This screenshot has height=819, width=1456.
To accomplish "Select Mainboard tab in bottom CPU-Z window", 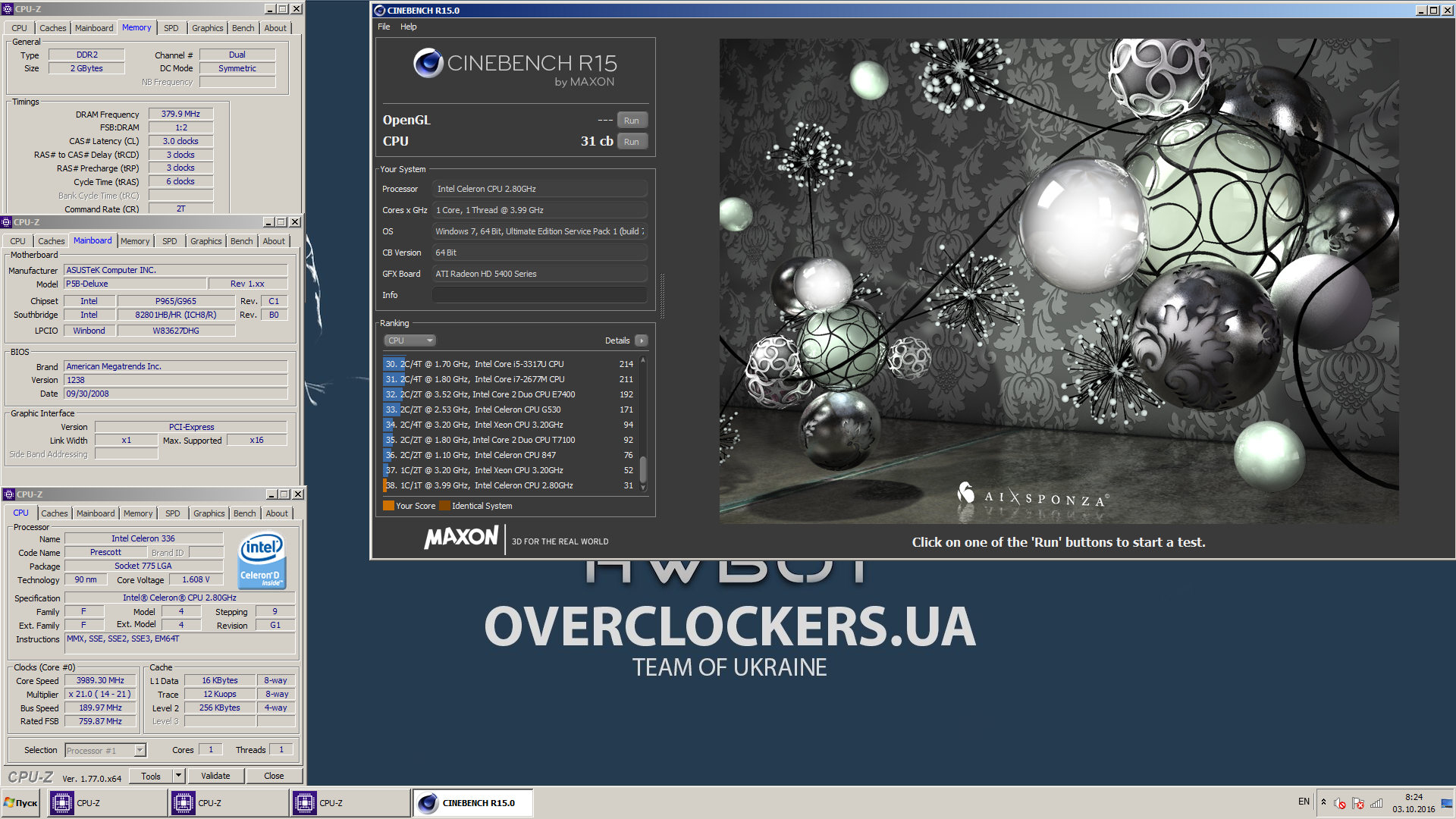I will (x=96, y=513).
